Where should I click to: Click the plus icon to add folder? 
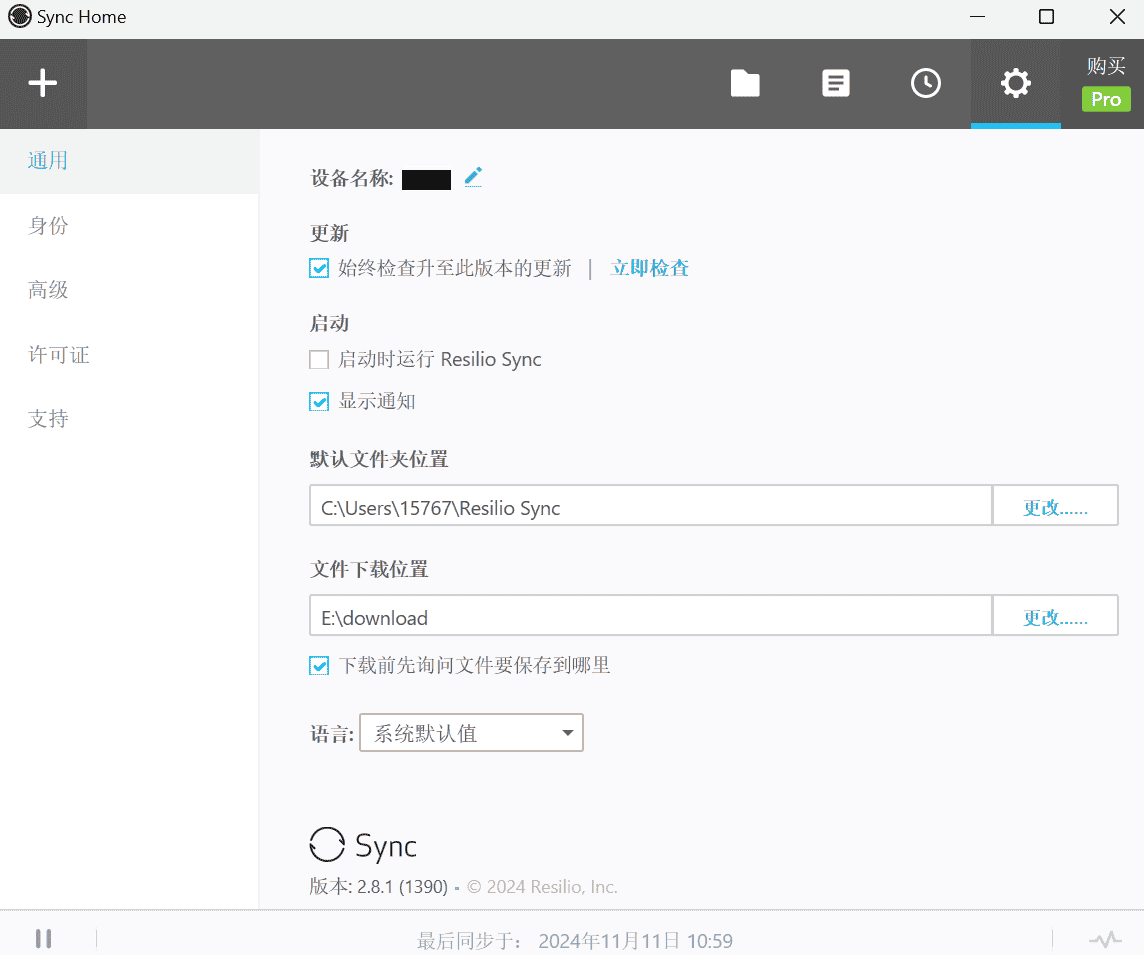coord(43,83)
